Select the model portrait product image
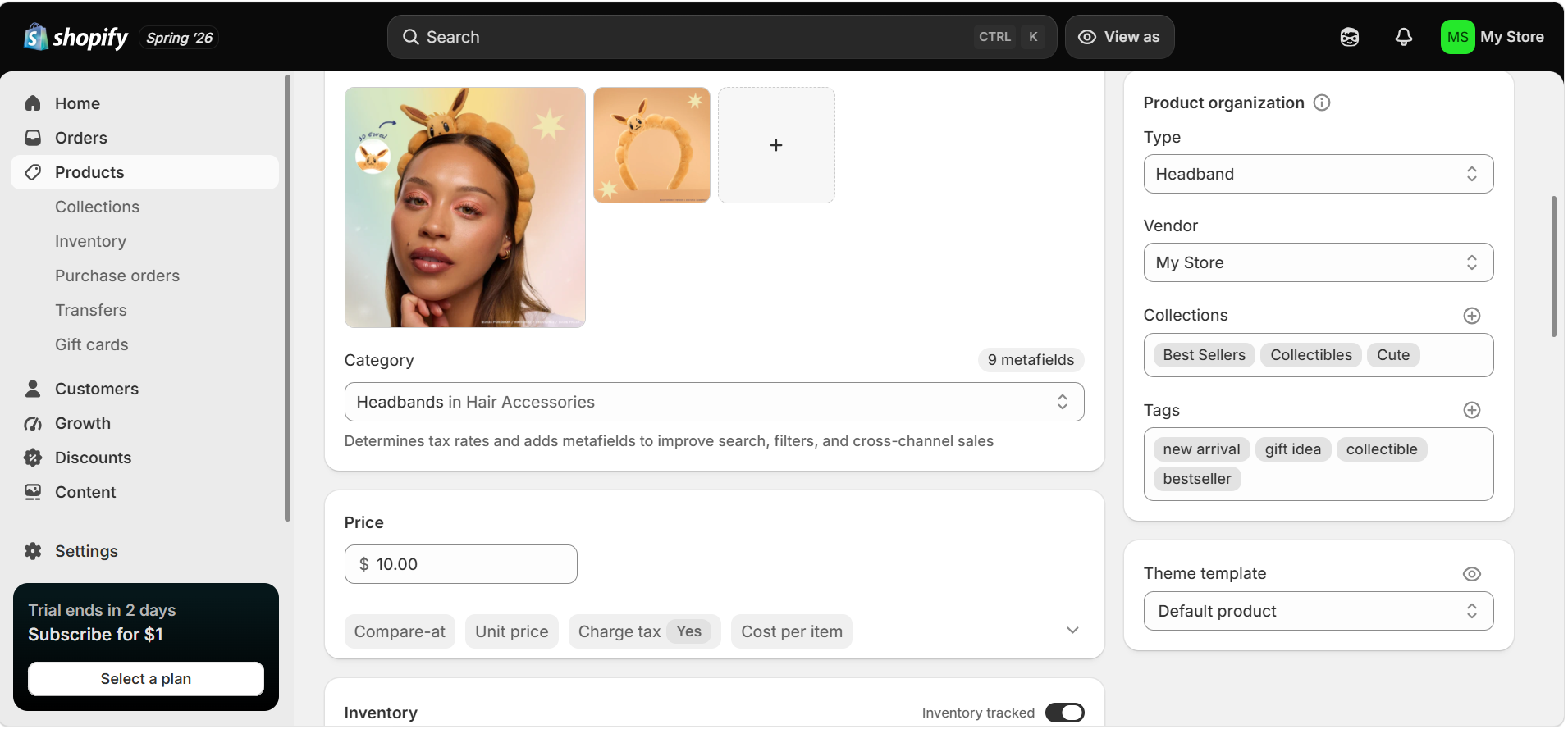This screenshot has height=729, width=1568. (465, 207)
